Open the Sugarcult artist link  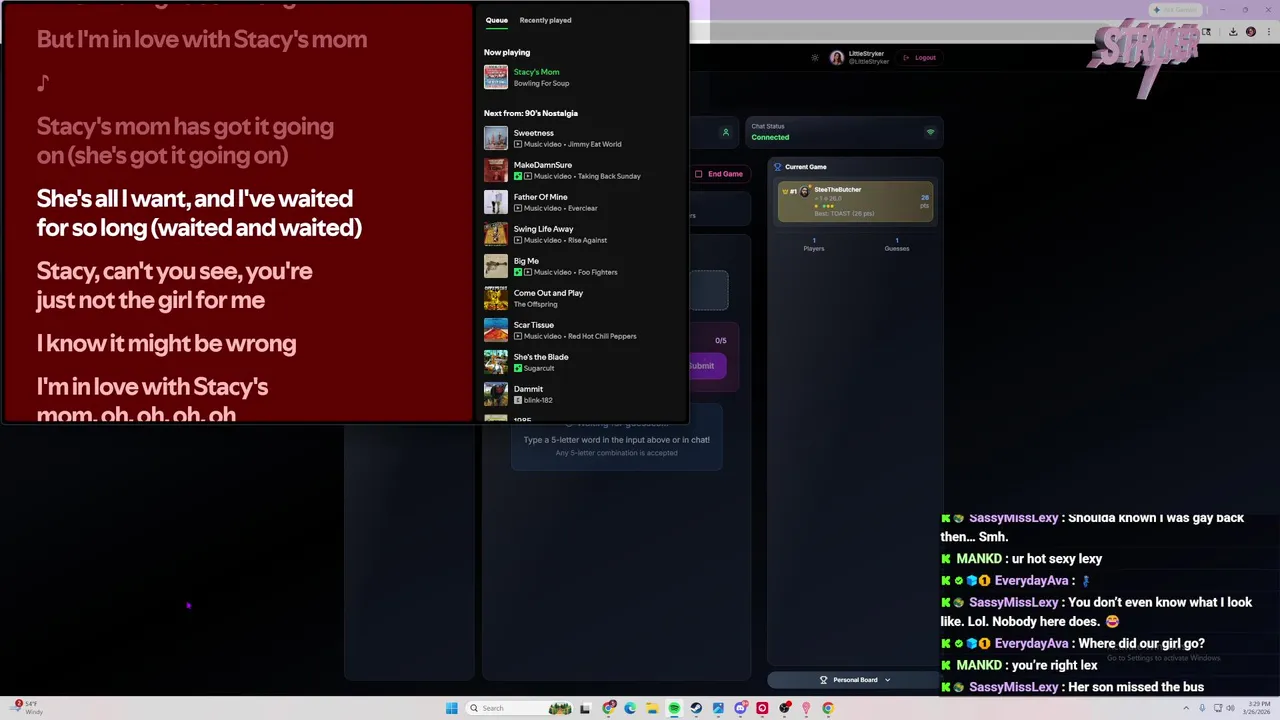point(539,368)
